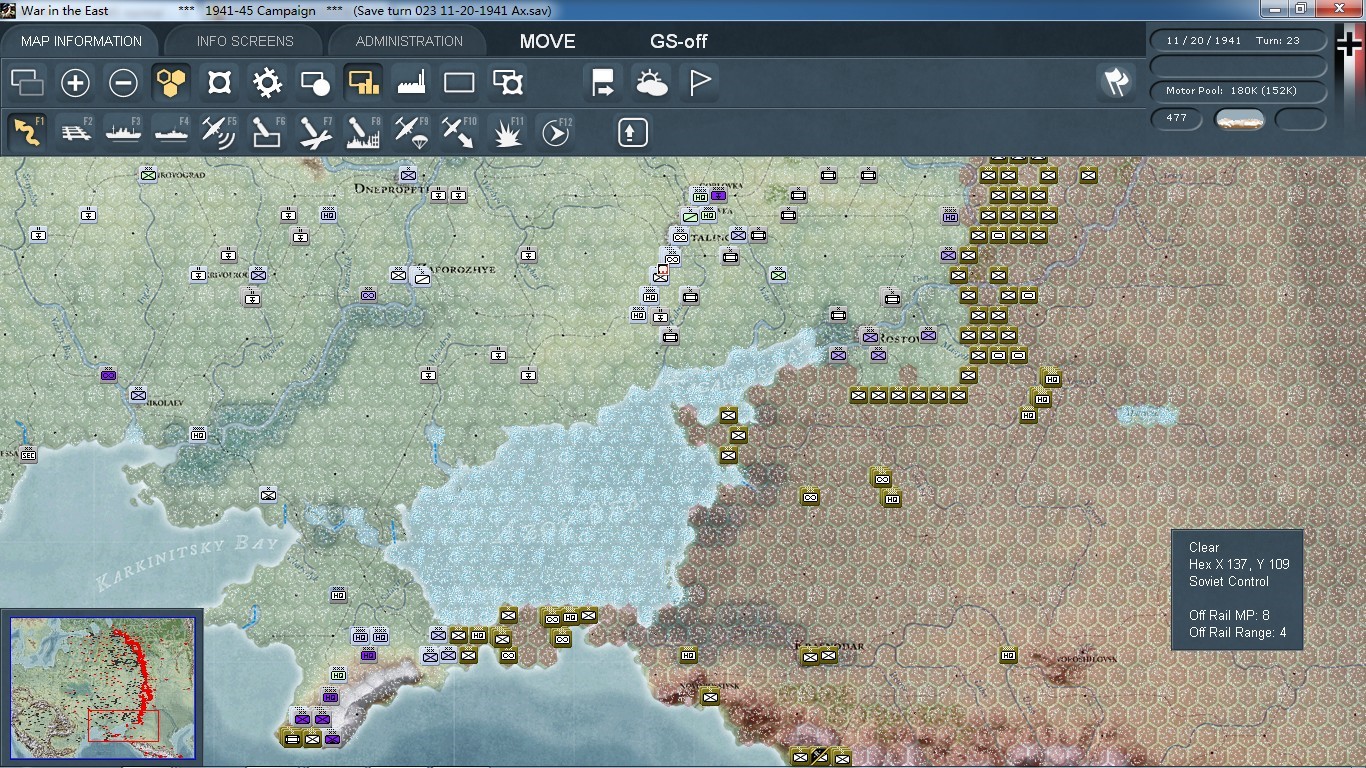Toggle the hex grid display icon
1366x768 pixels.
(172, 82)
